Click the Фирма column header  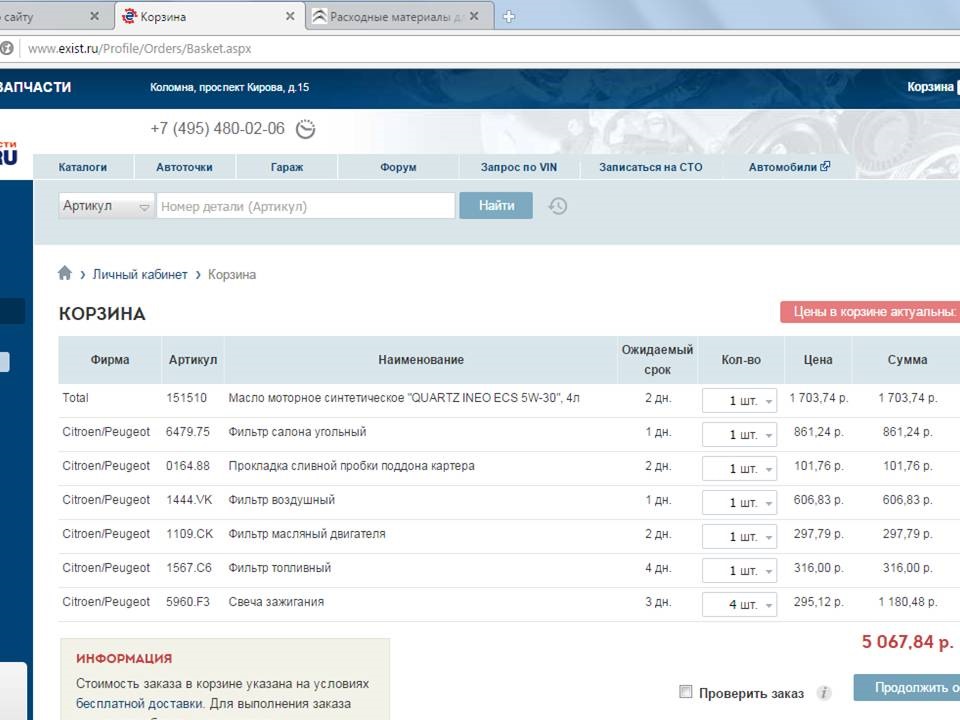110,360
